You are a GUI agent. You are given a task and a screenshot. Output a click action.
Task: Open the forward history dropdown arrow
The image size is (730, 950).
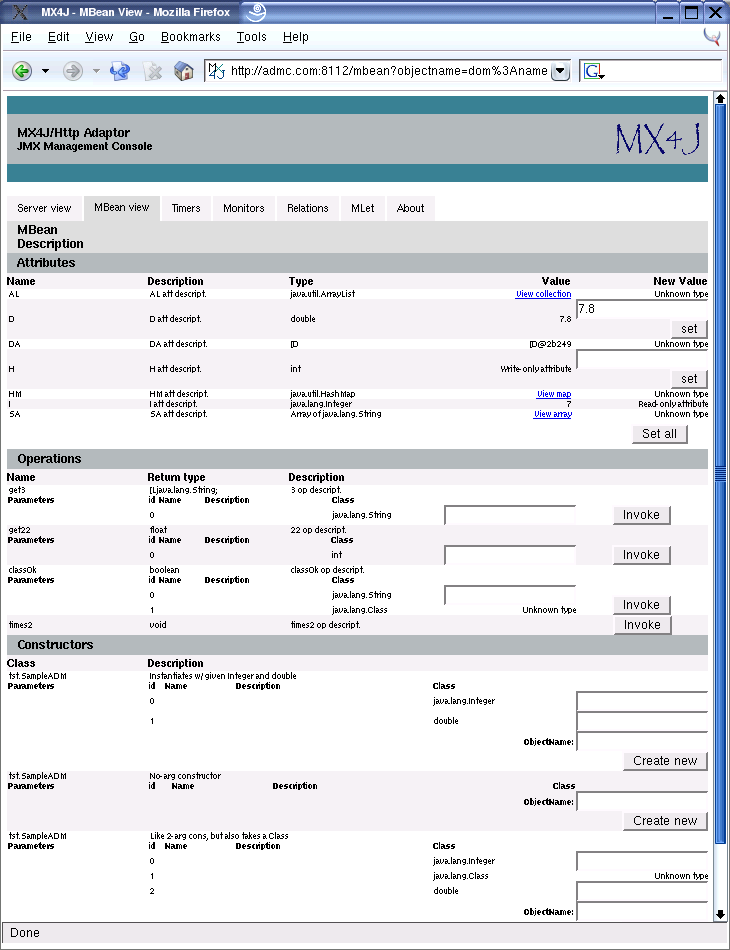coord(96,71)
